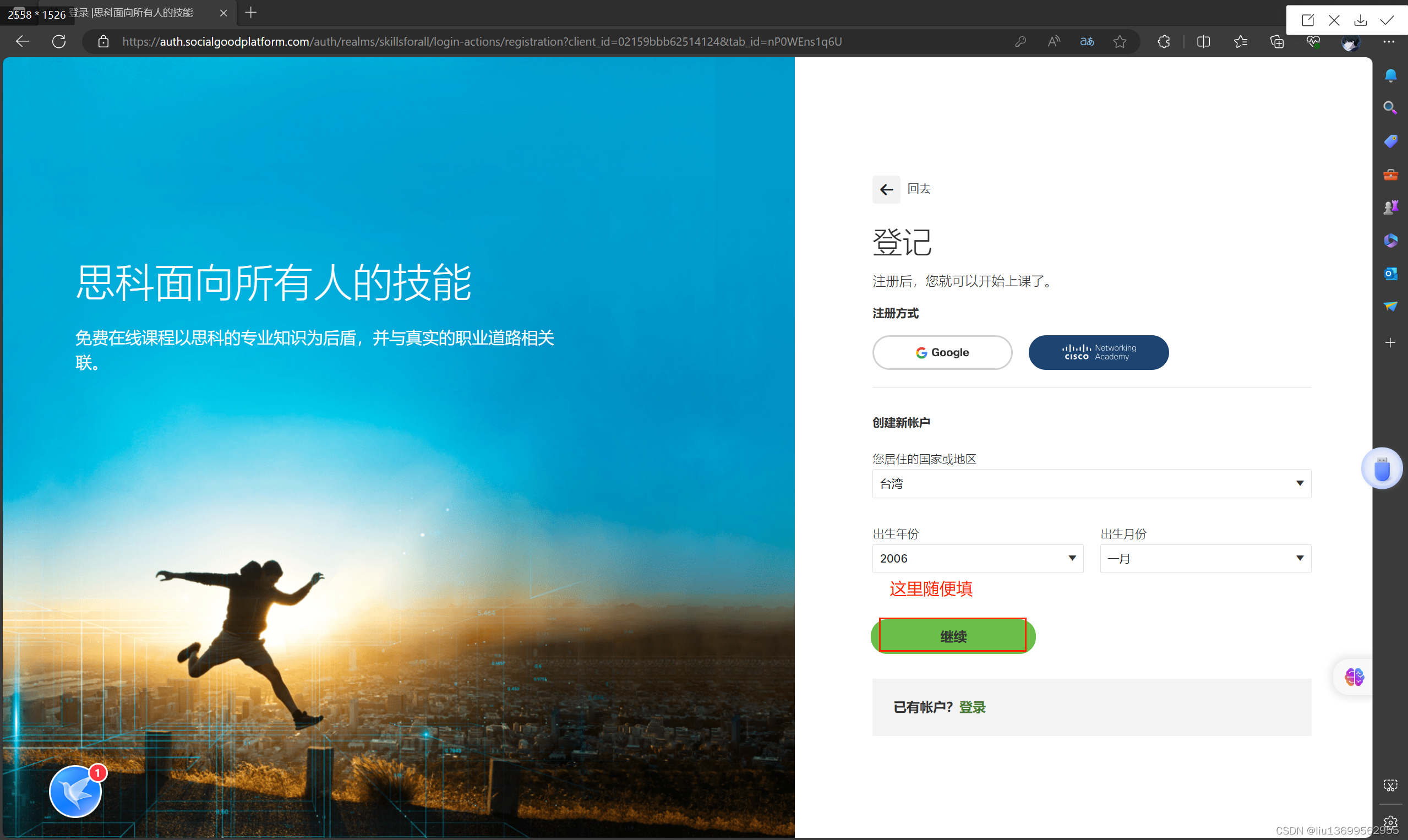Click the browser address bar URL
Viewport: 1408px width, 840px height.
pos(481,41)
